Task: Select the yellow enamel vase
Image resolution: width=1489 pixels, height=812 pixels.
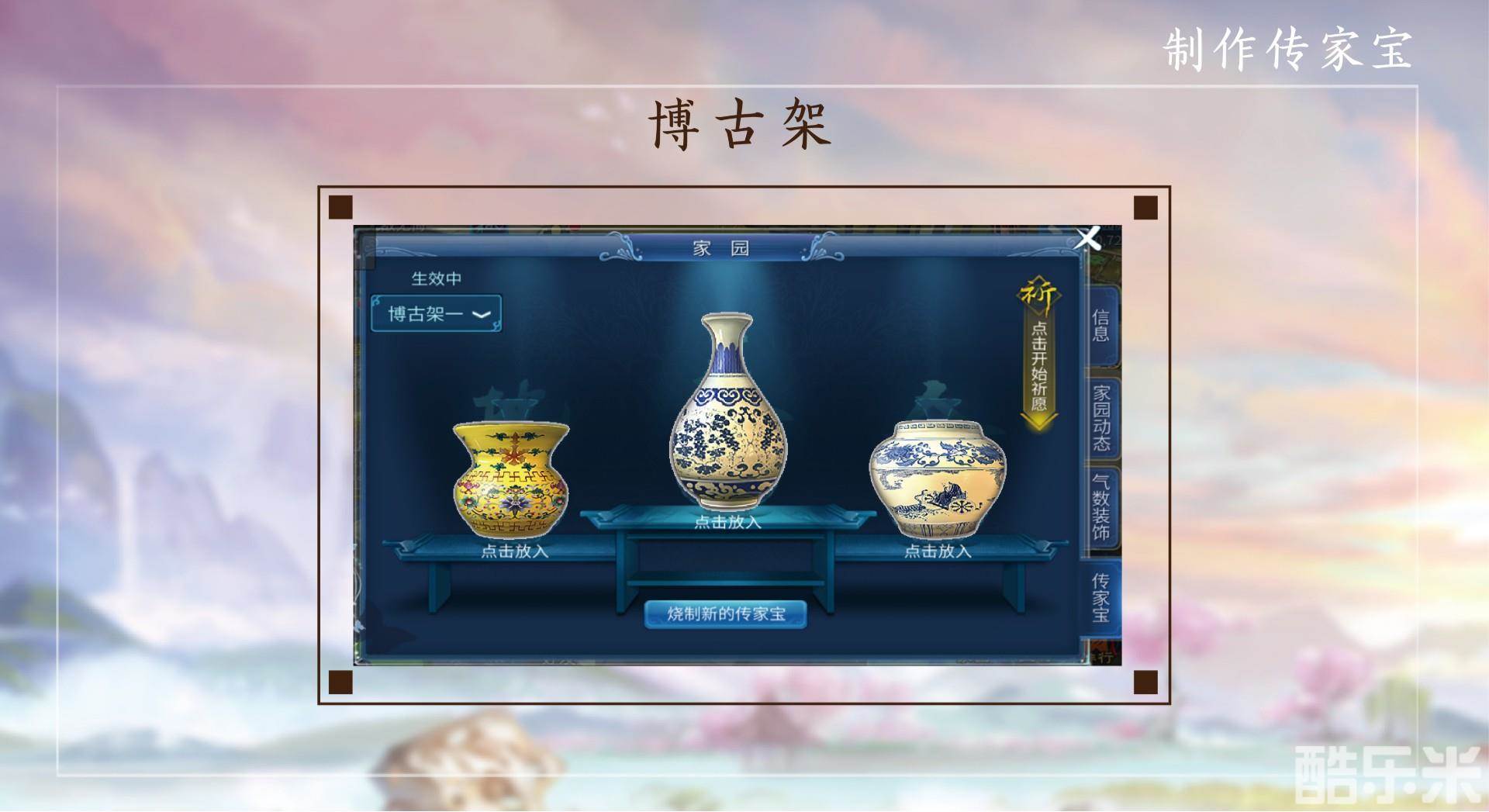Action: tap(511, 479)
